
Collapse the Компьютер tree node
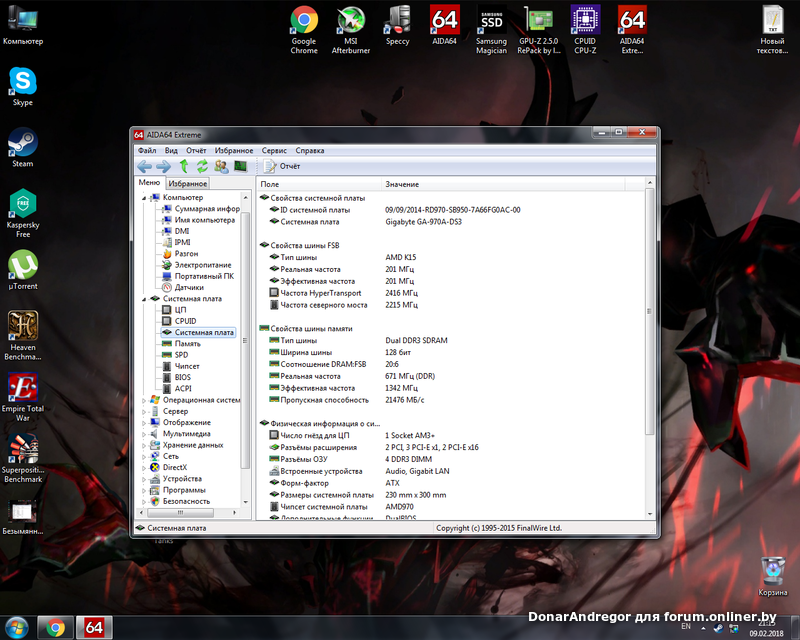[x=144, y=198]
